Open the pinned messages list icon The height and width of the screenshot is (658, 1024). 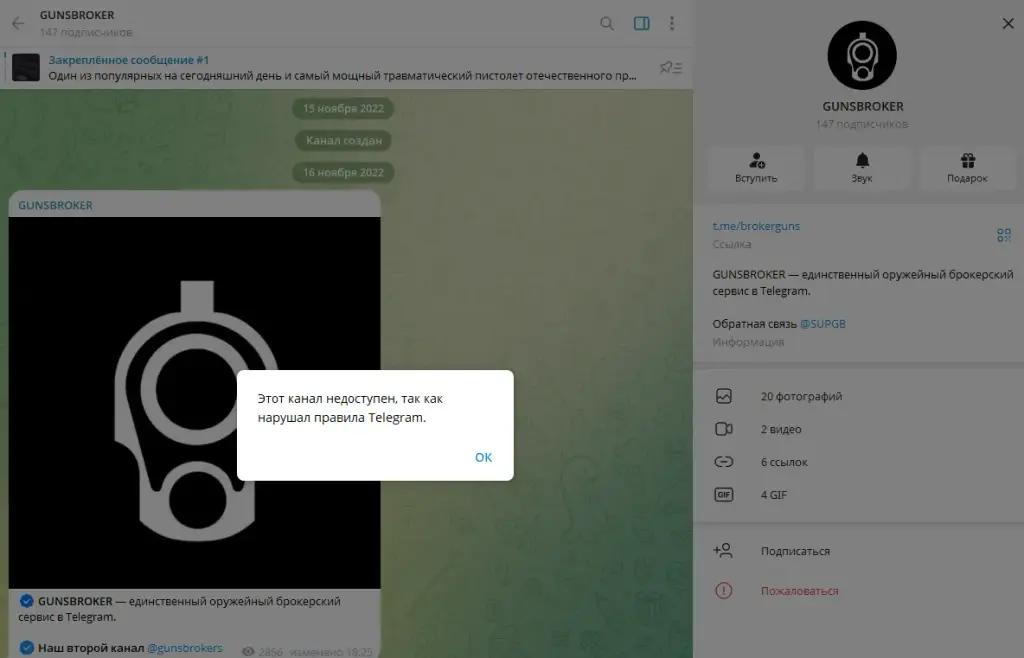[671, 67]
